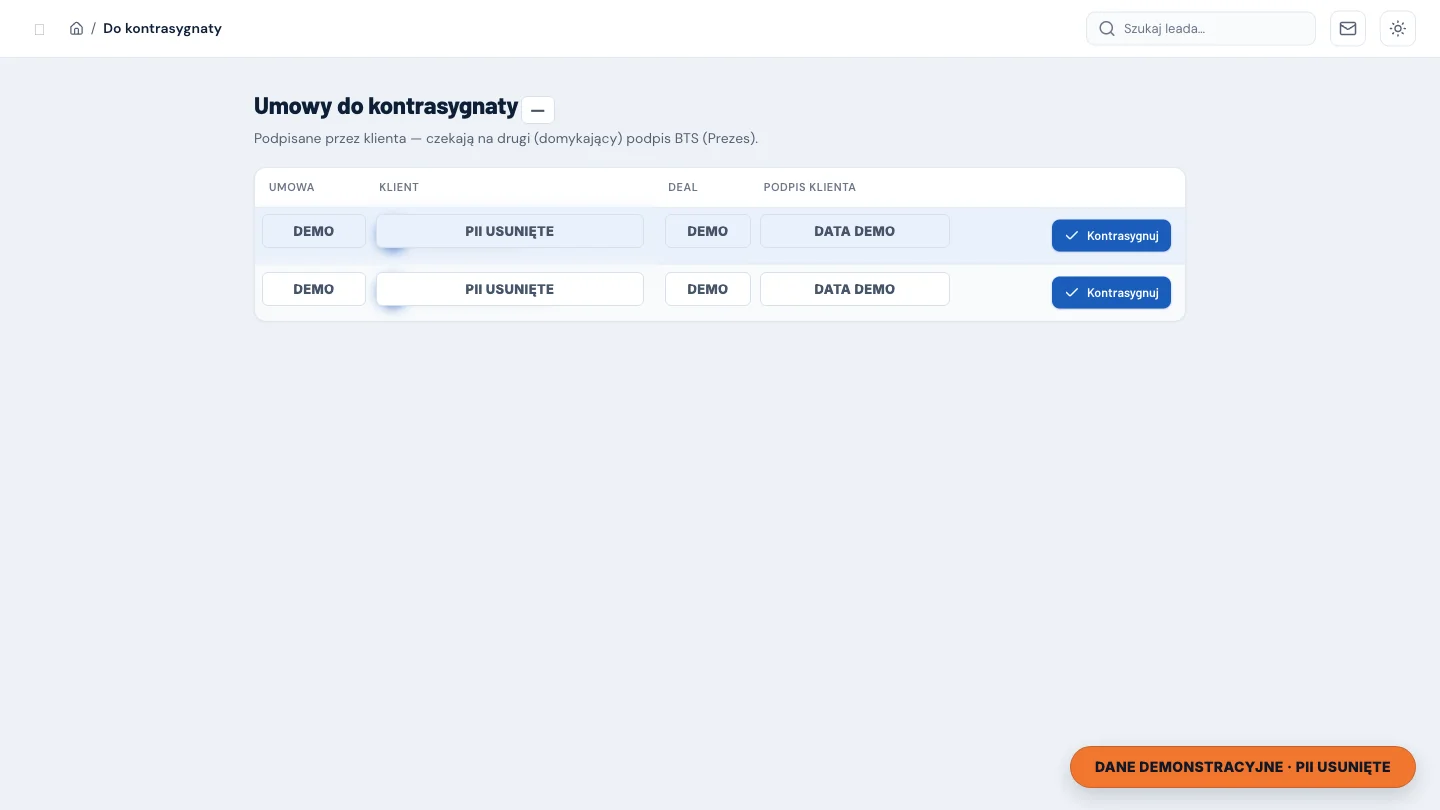Screen dimensions: 1440x810
Task: Open the mail inbox icon
Action: (1348, 28)
